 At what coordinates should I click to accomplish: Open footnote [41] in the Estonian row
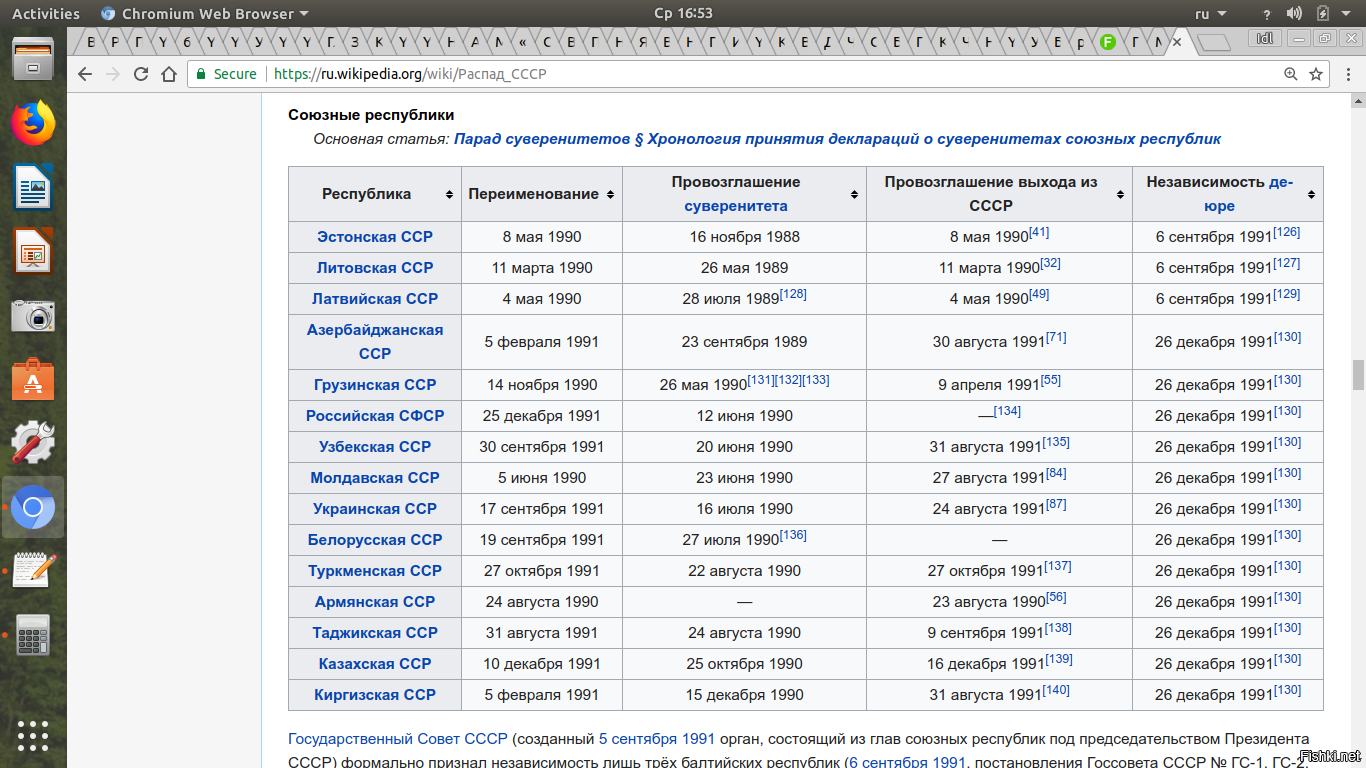(x=1039, y=232)
